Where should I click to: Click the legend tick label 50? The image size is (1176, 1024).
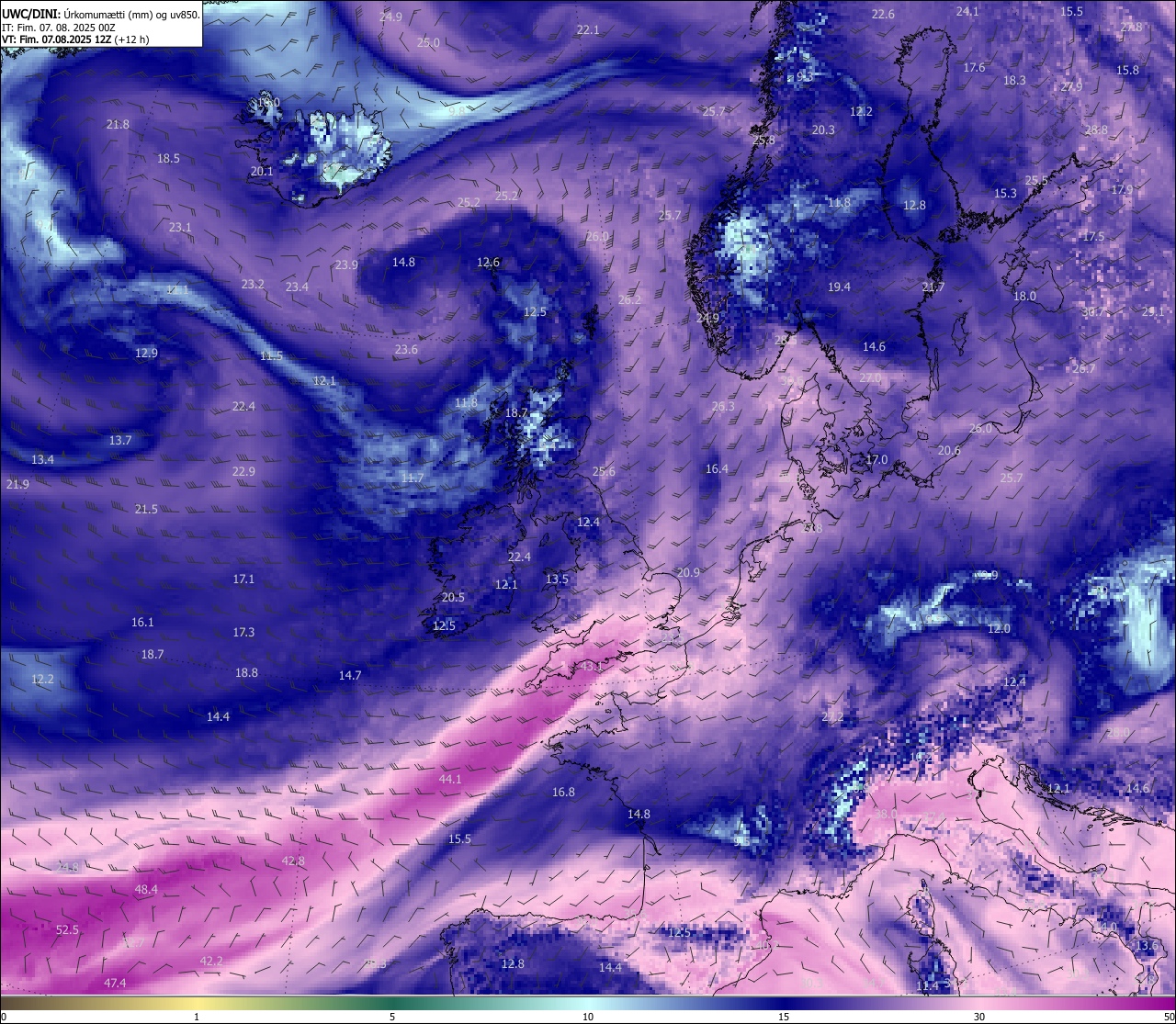pos(1169,1017)
